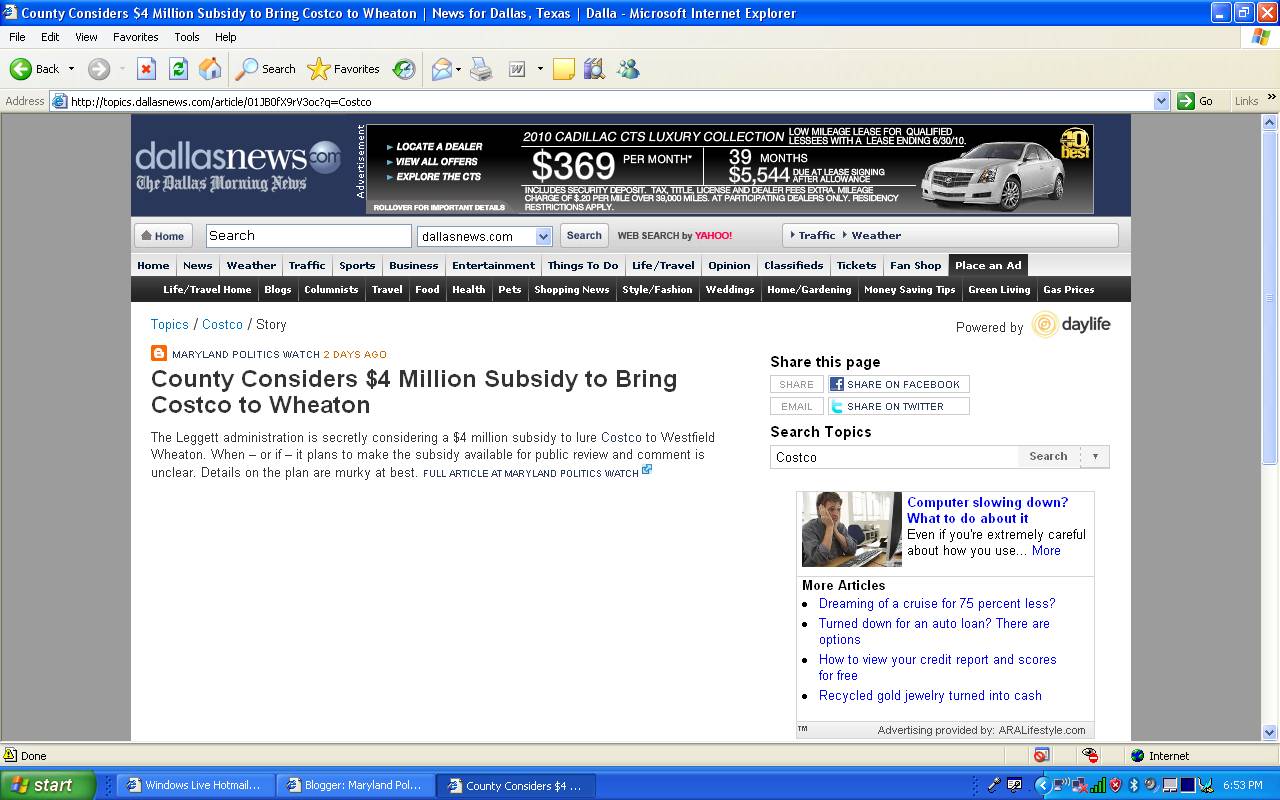This screenshot has width=1280, height=800.
Task: Stop page loading with the red X icon
Action: point(146,69)
